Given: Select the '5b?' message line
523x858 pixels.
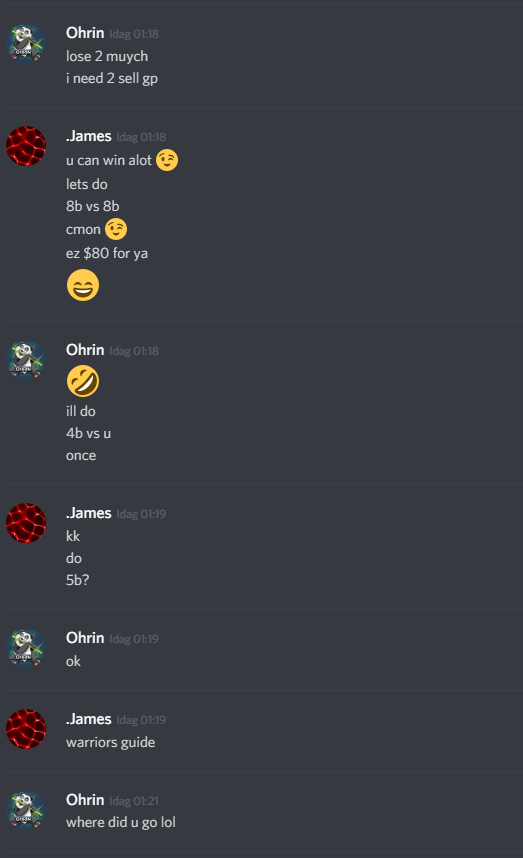Looking at the screenshot, I should coord(77,580).
